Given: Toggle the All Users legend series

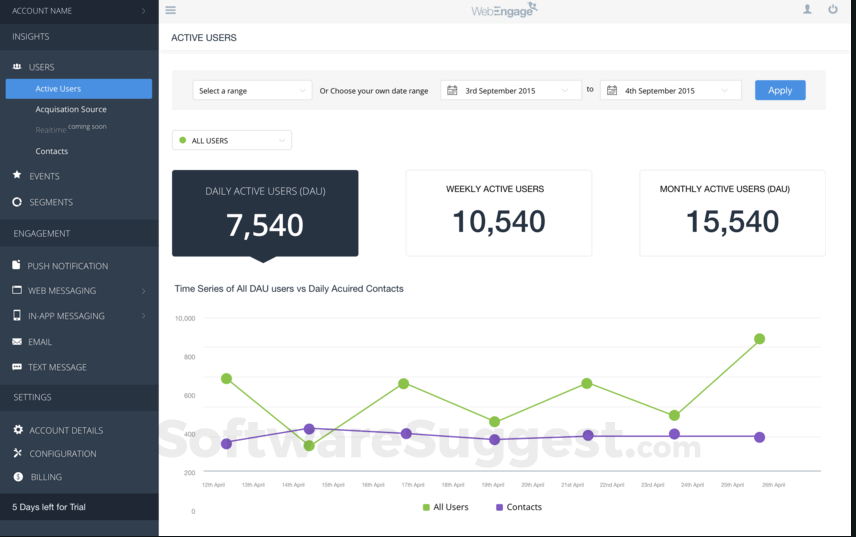Looking at the screenshot, I should [445, 507].
